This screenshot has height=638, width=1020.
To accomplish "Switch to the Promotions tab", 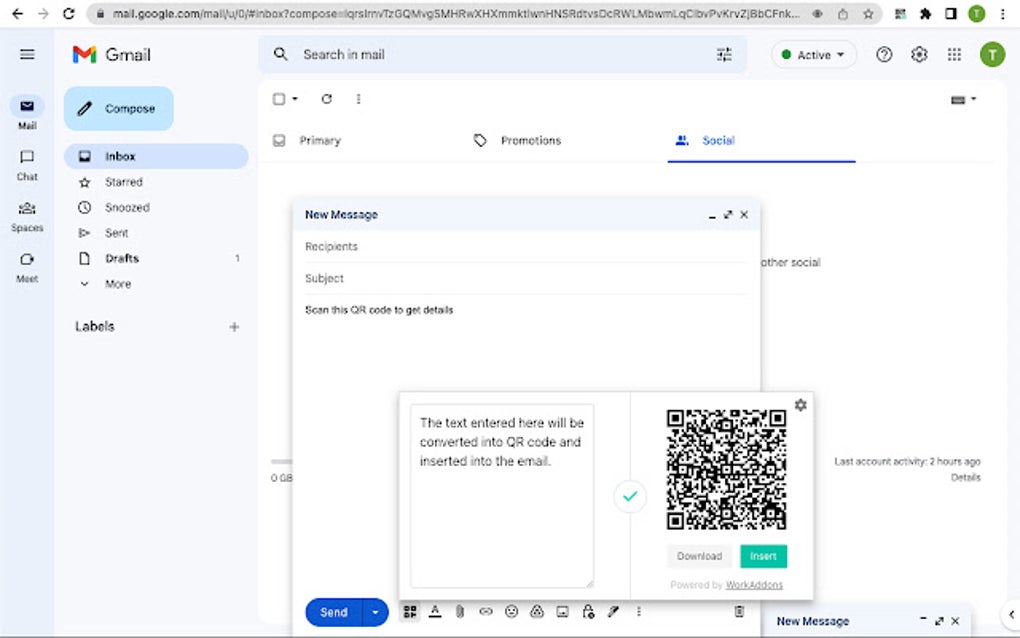I will point(530,140).
